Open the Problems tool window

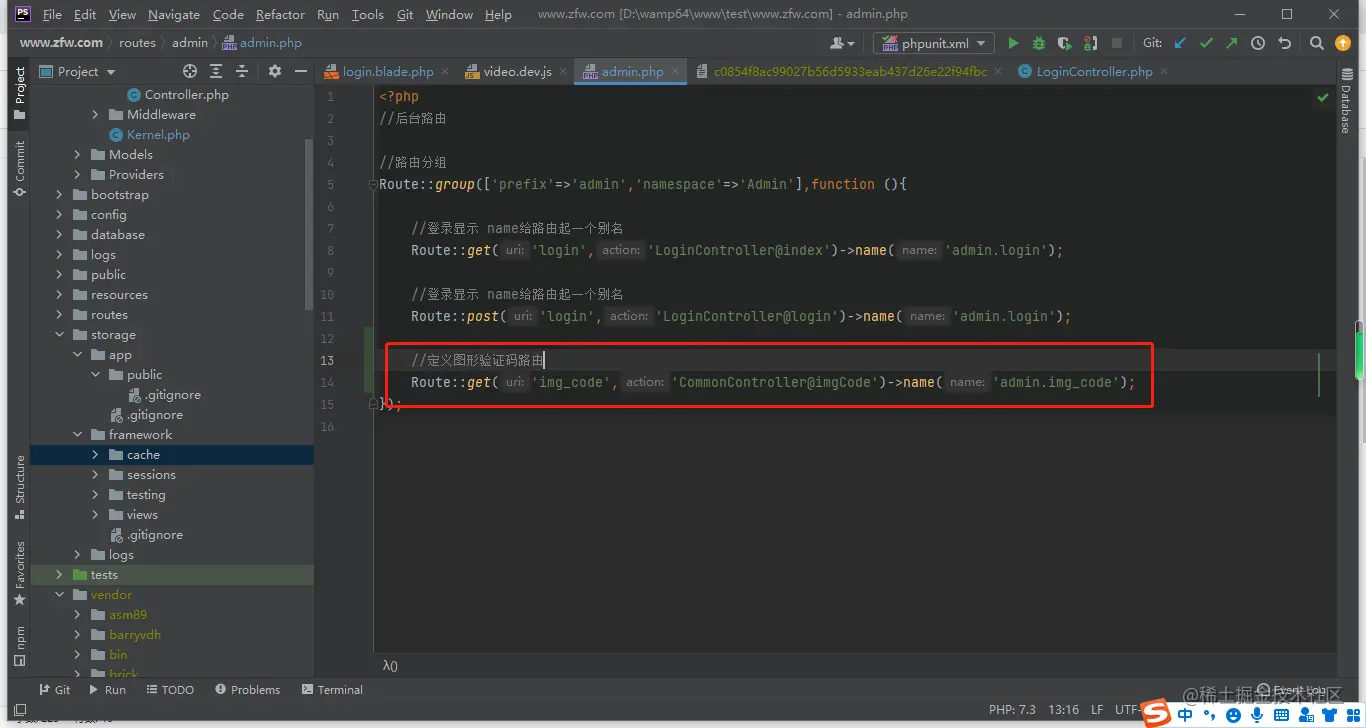tap(247, 690)
